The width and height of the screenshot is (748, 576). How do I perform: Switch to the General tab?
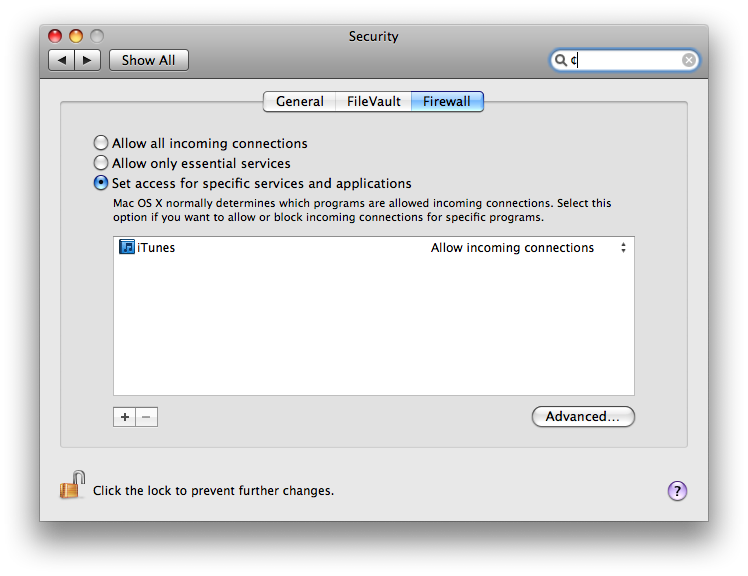point(300,102)
